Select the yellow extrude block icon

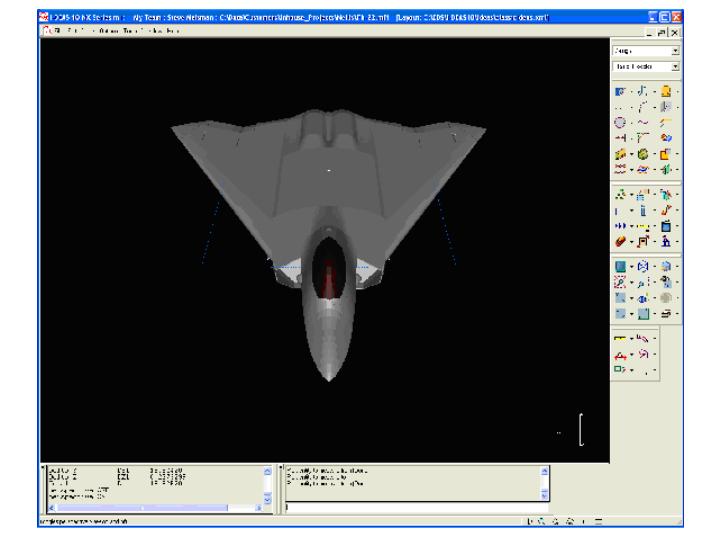(x=620, y=154)
